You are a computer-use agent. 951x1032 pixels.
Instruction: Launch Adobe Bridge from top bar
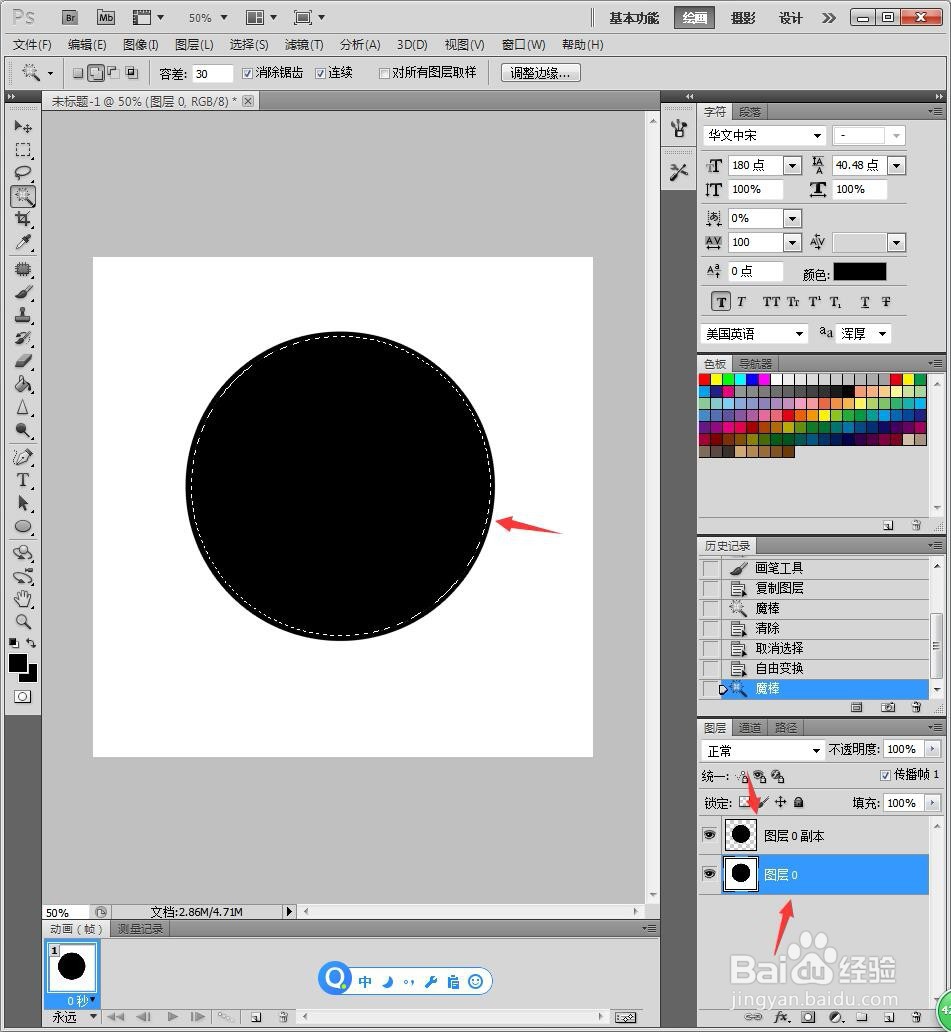tap(70, 18)
